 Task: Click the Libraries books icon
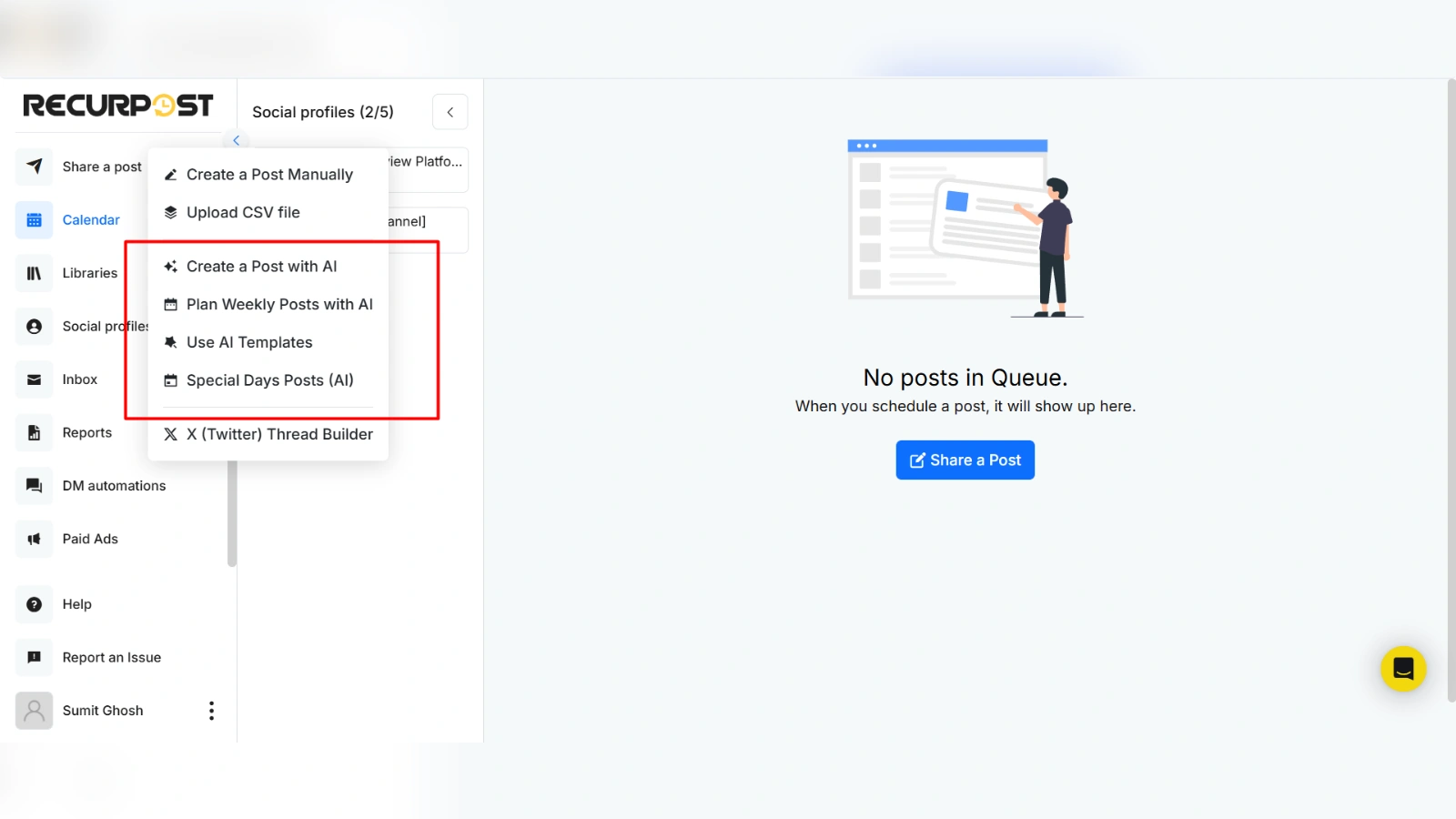tap(35, 273)
